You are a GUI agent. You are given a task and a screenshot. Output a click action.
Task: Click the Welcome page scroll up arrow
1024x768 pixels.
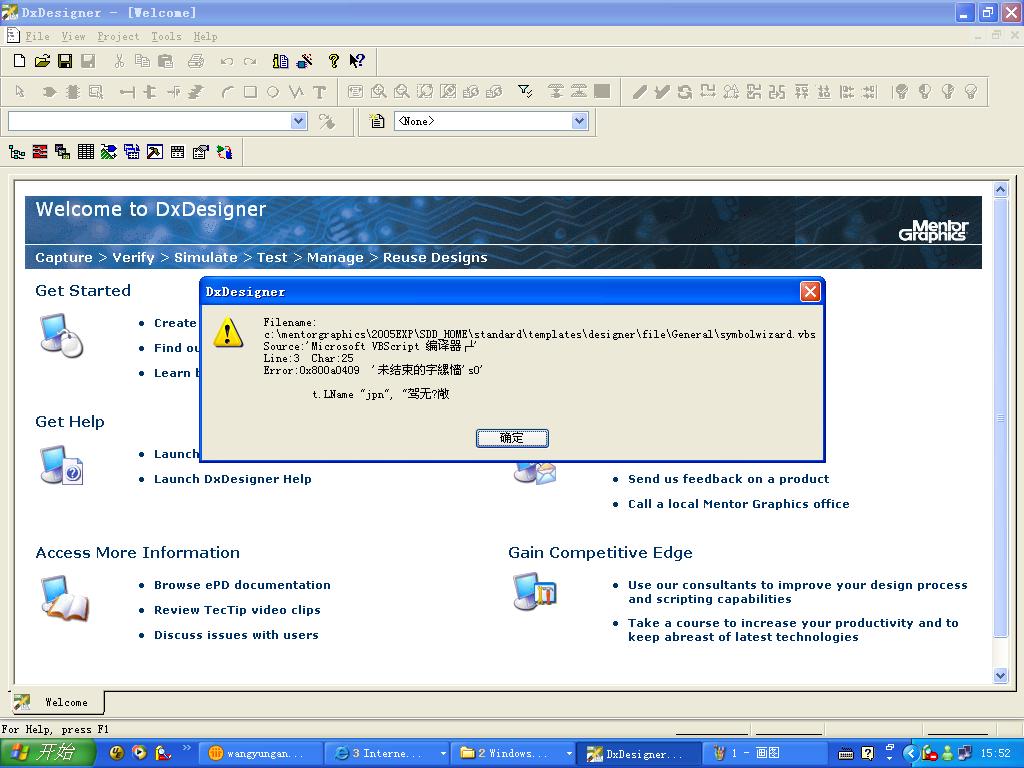pos(1000,190)
